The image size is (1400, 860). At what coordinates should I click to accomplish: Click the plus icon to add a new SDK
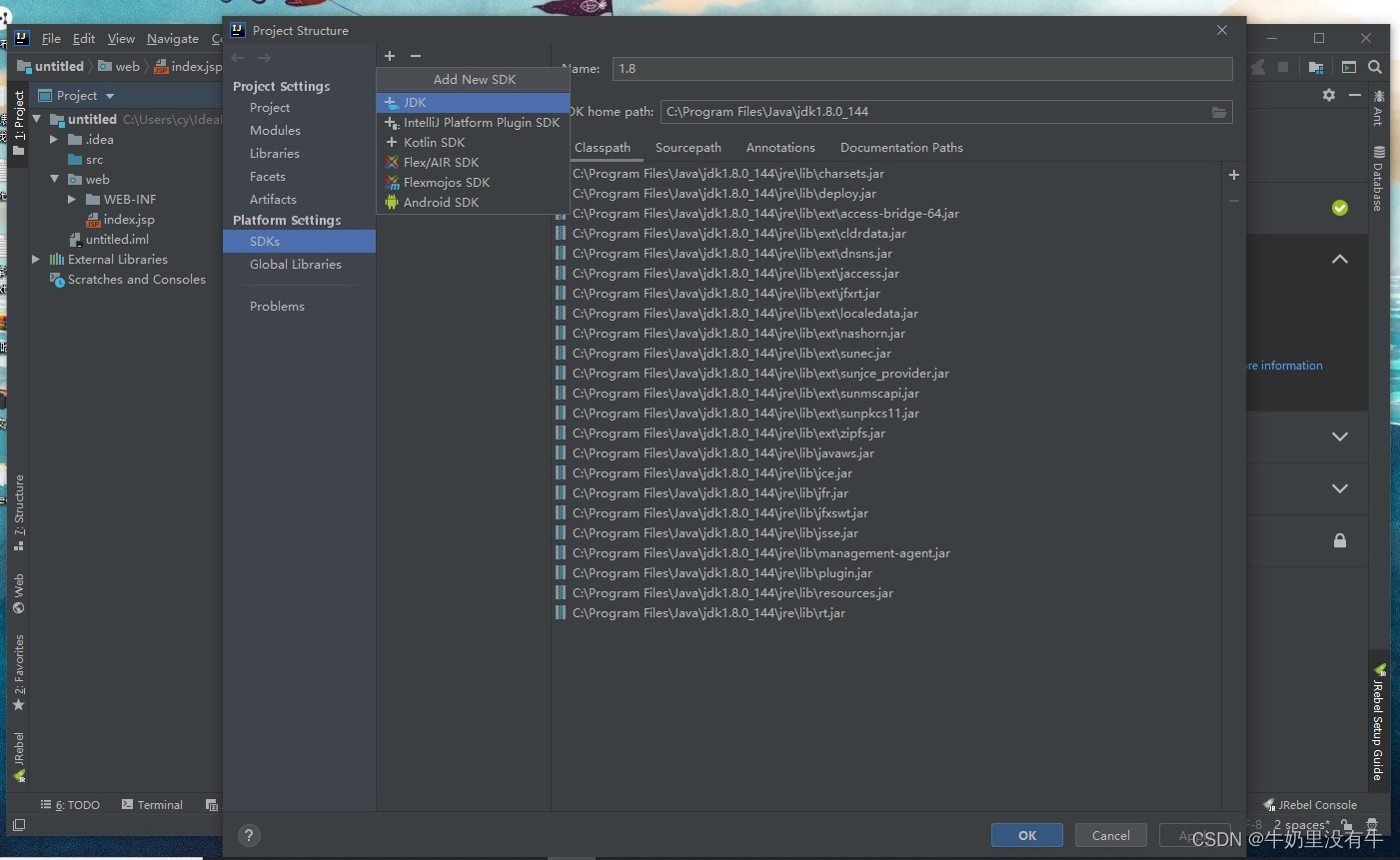click(x=390, y=56)
